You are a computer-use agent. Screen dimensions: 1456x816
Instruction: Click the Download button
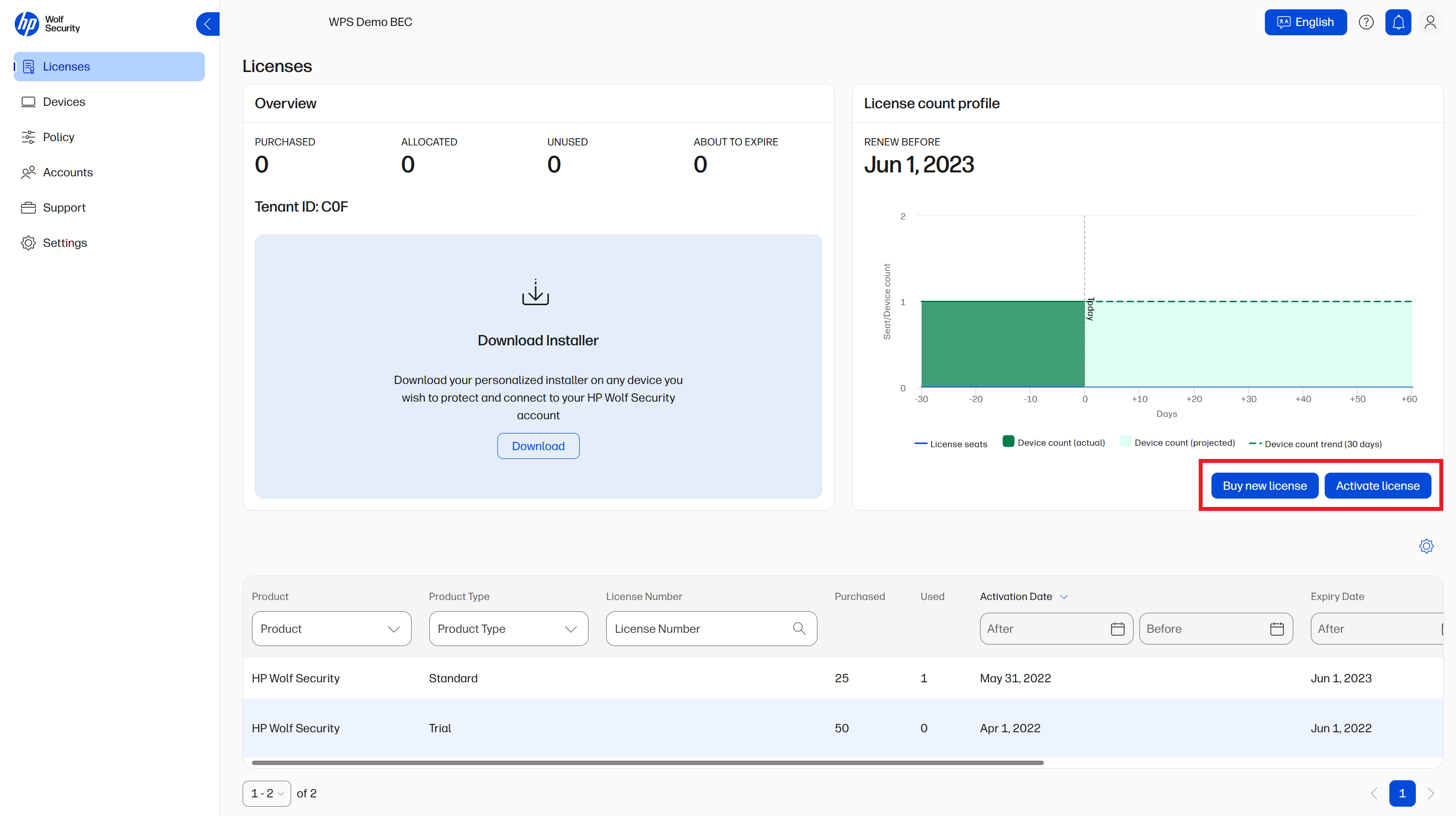pyautogui.click(x=538, y=446)
